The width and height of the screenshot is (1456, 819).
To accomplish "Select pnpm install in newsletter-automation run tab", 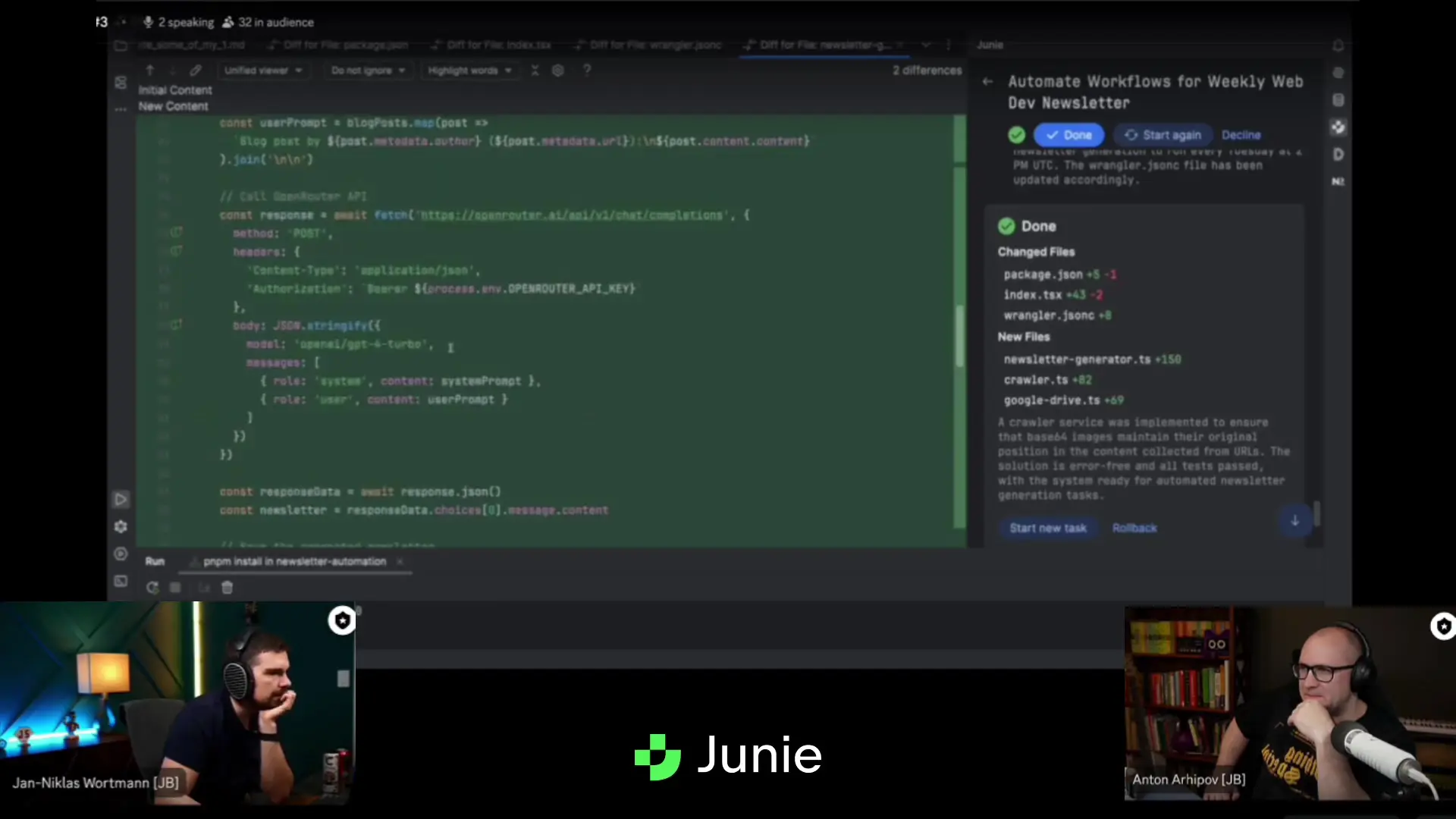I will (x=294, y=562).
